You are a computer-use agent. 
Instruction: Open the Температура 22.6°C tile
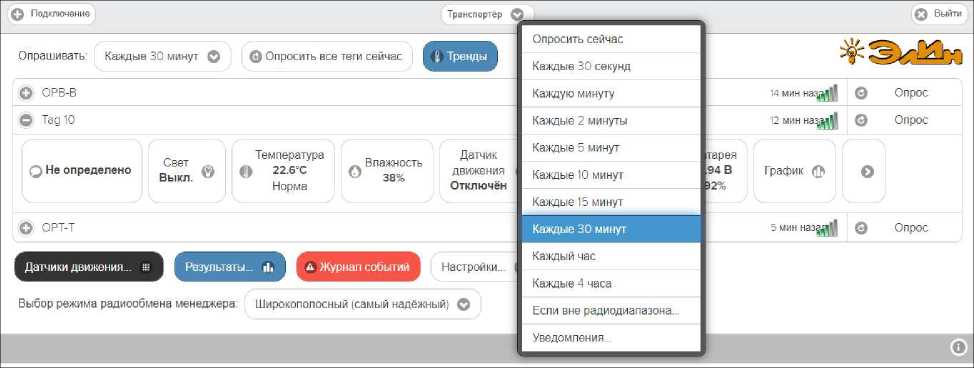click(x=283, y=171)
